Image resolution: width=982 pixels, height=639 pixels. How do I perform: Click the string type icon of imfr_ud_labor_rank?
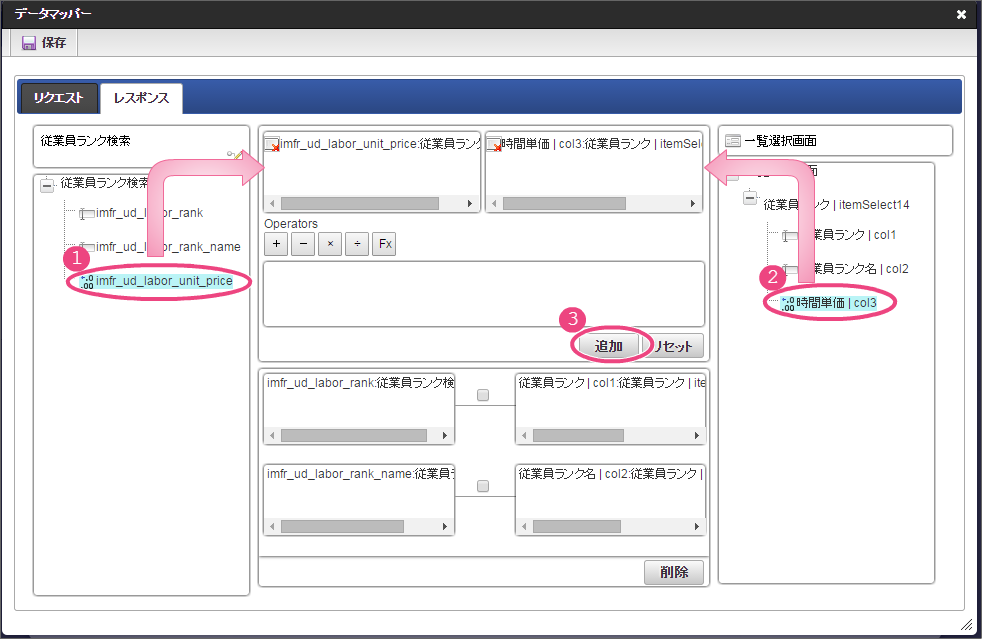click(x=87, y=214)
